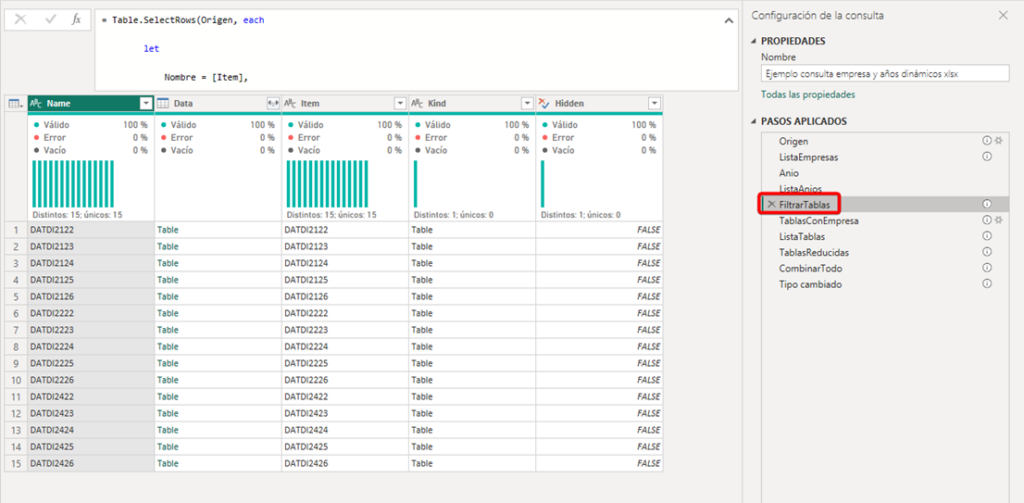Open the table options icon in the grid corner
The width and height of the screenshot is (1024, 503).
pyautogui.click(x=15, y=103)
